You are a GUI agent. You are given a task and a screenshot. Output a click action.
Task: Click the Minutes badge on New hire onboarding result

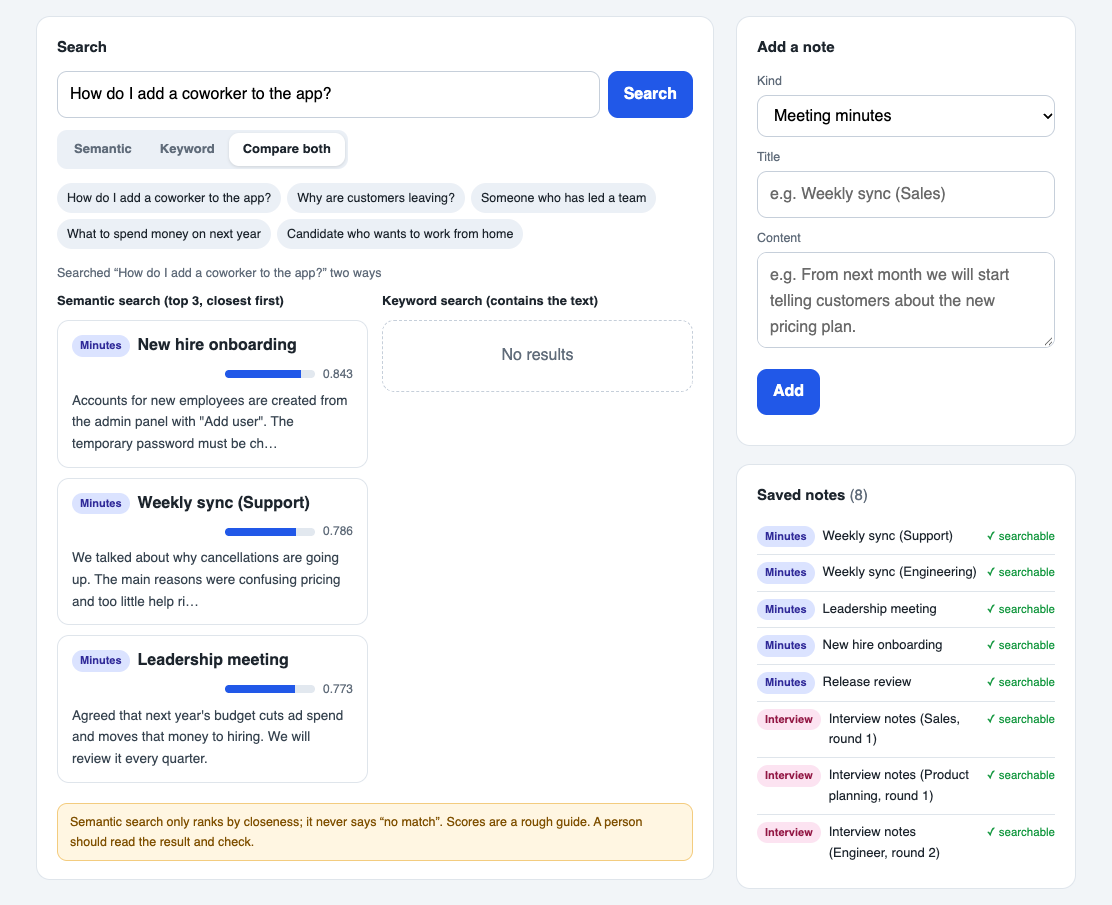pos(101,345)
